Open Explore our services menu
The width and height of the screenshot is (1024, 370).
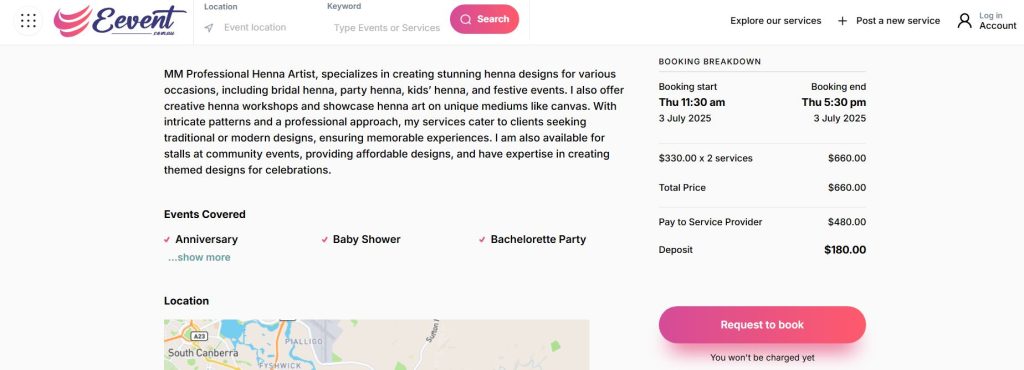click(776, 21)
